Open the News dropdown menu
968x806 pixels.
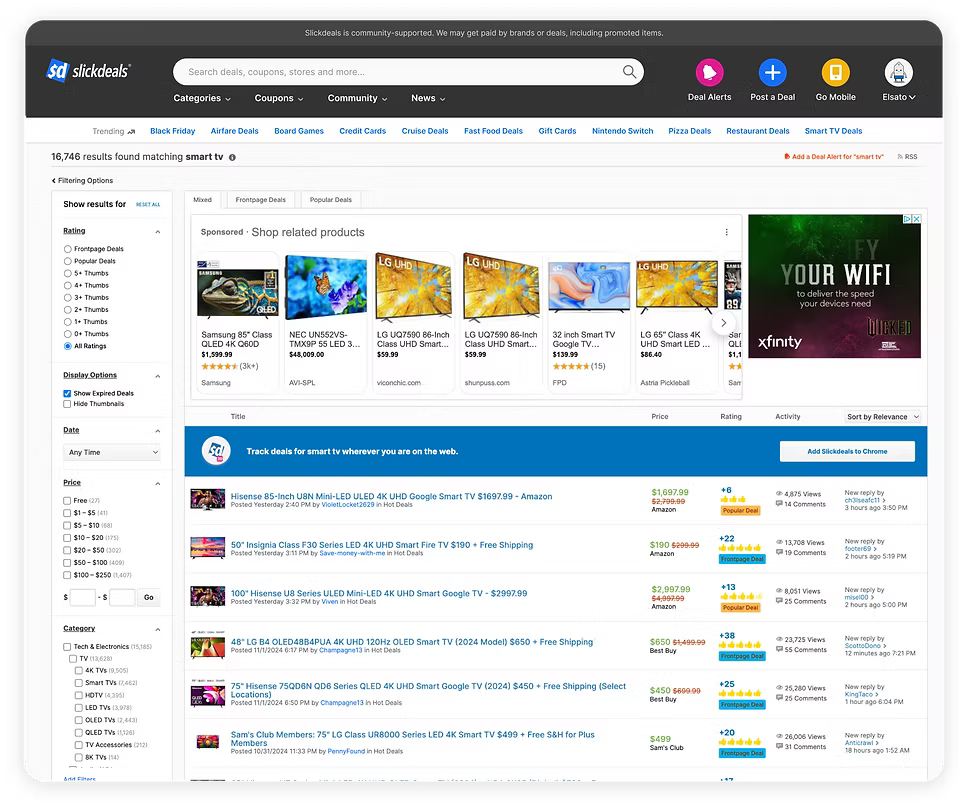click(x=428, y=98)
